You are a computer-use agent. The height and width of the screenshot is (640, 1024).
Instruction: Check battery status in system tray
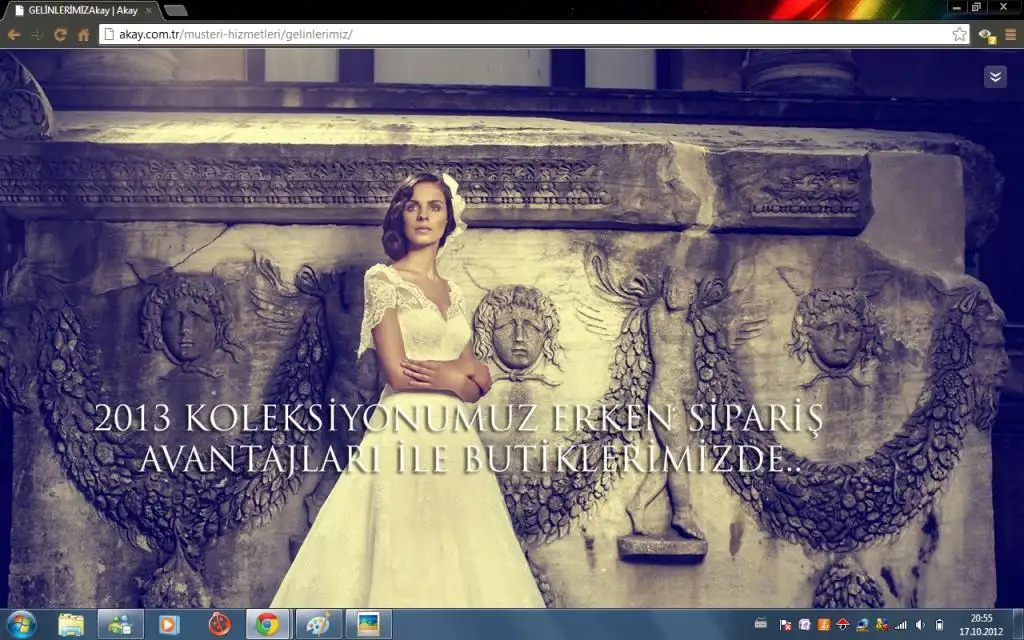tap(939, 625)
